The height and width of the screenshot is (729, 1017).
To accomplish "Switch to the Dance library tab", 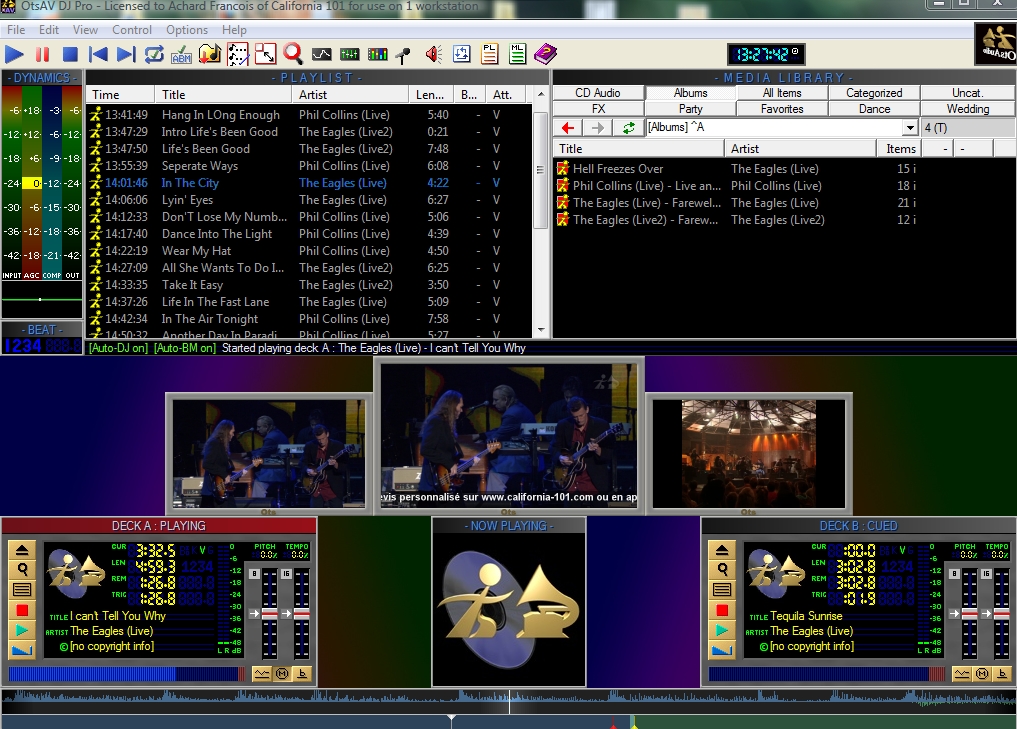I will (x=874, y=109).
